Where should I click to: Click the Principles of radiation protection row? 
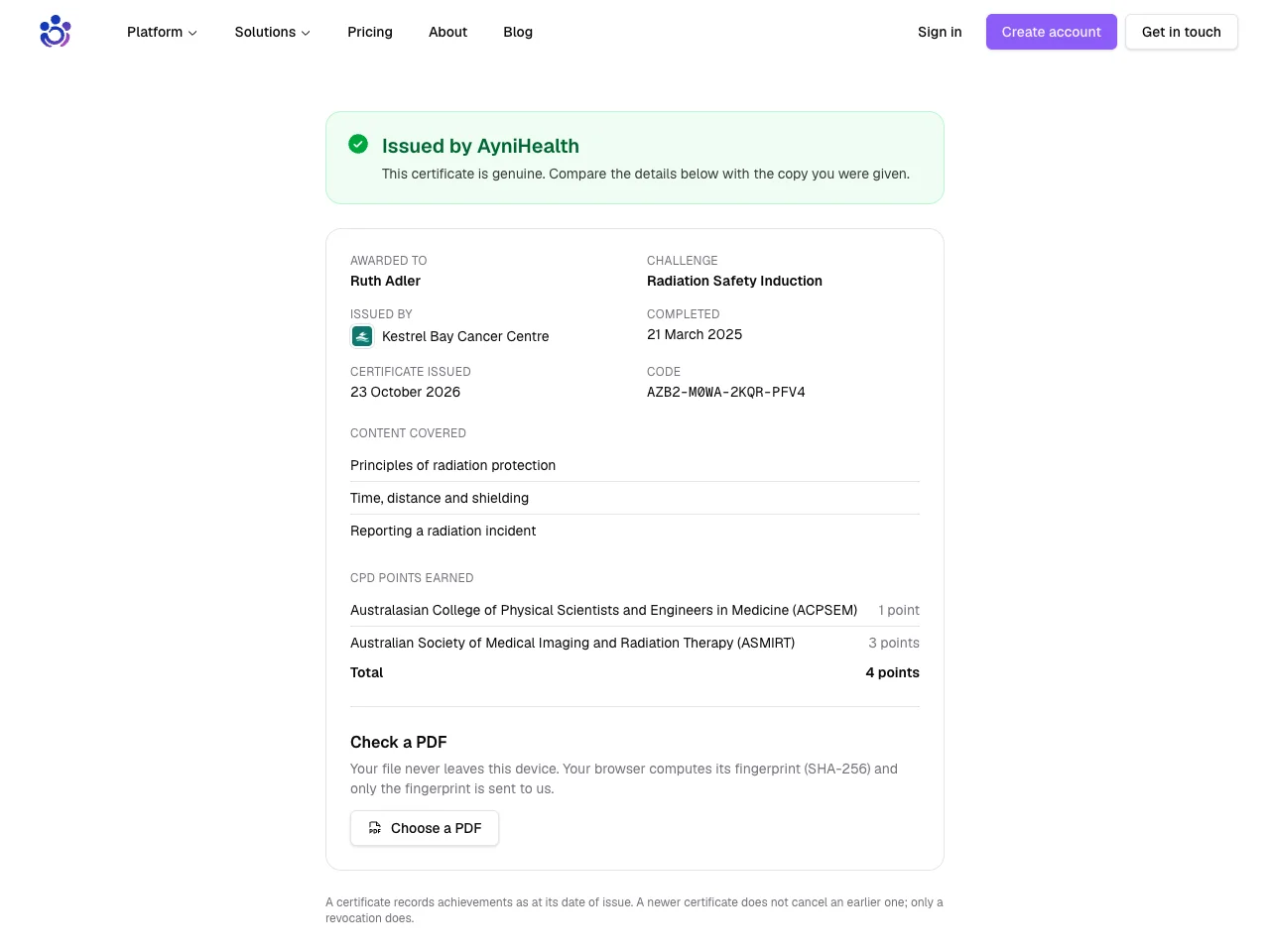point(635,465)
